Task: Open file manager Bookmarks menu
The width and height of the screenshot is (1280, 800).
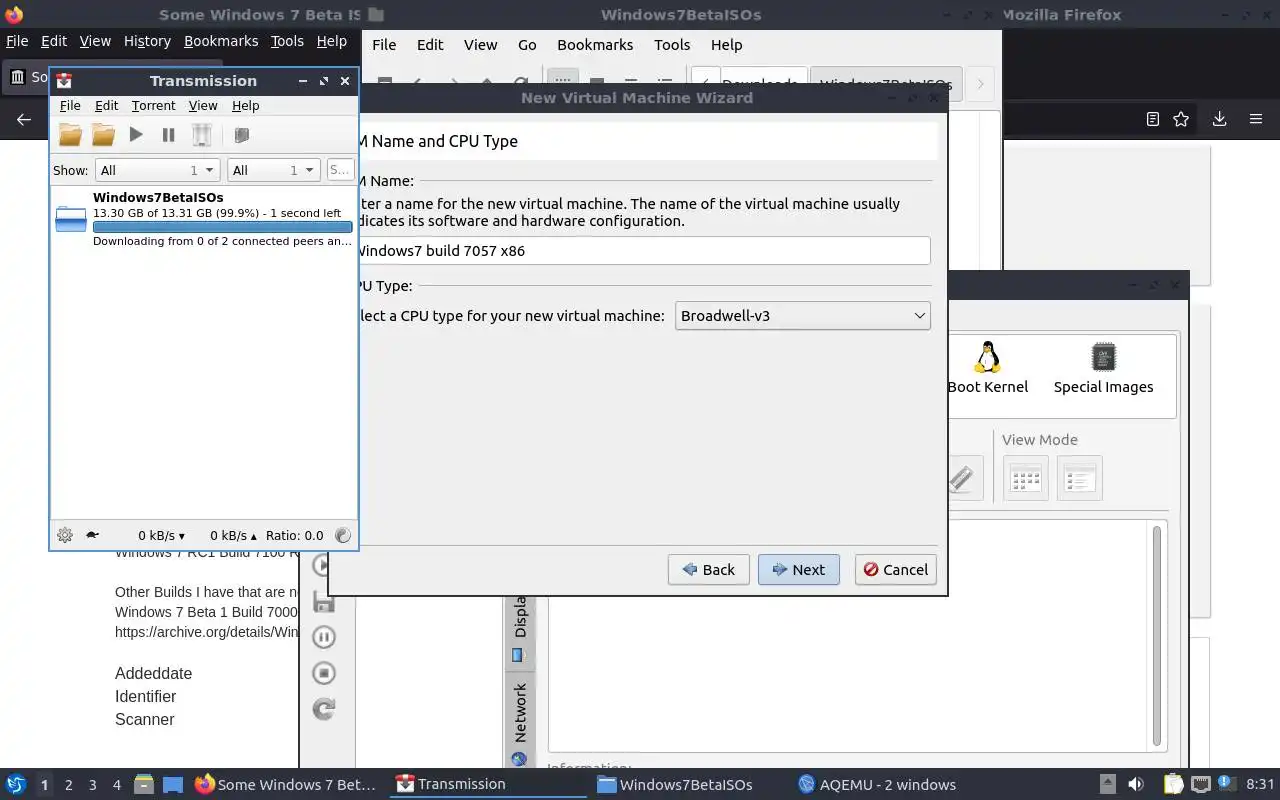Action: [x=595, y=45]
